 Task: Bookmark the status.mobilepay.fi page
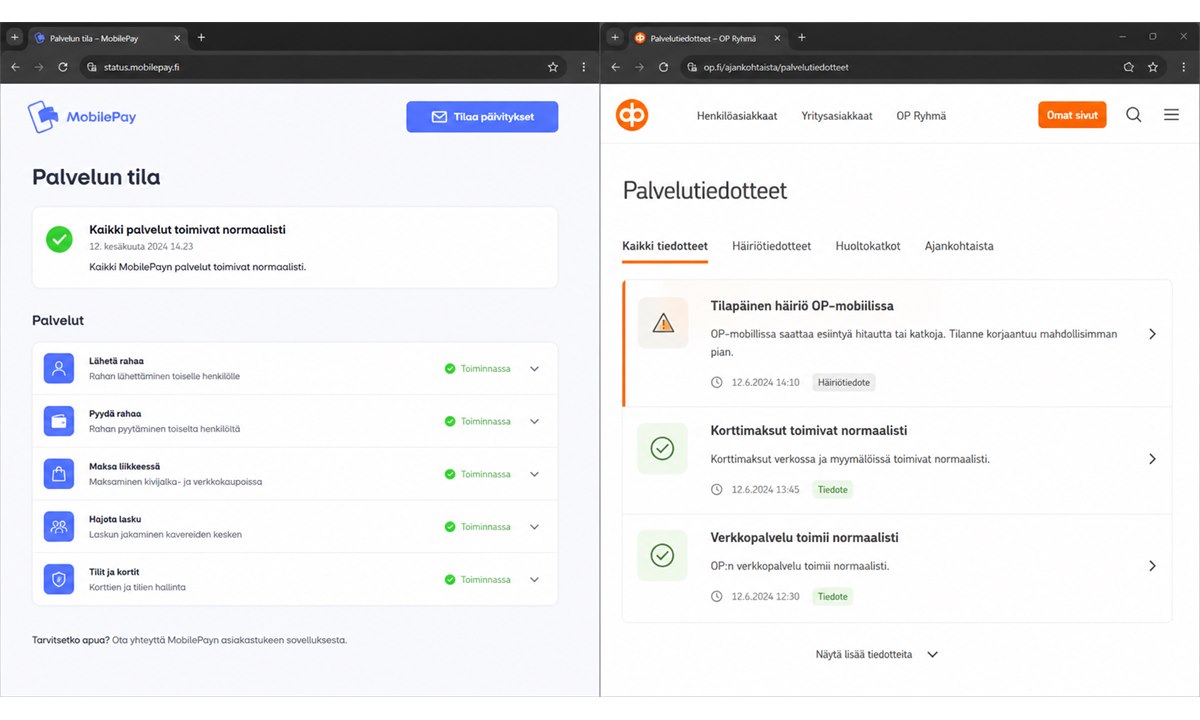pos(553,67)
